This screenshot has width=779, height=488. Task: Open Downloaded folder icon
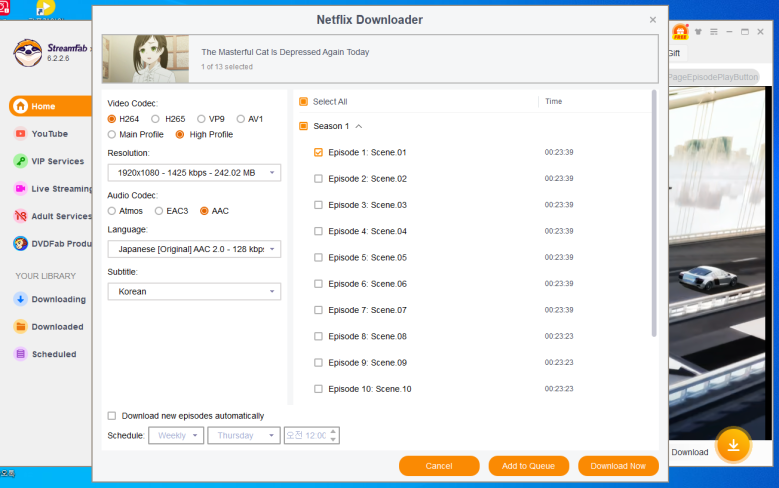20,326
